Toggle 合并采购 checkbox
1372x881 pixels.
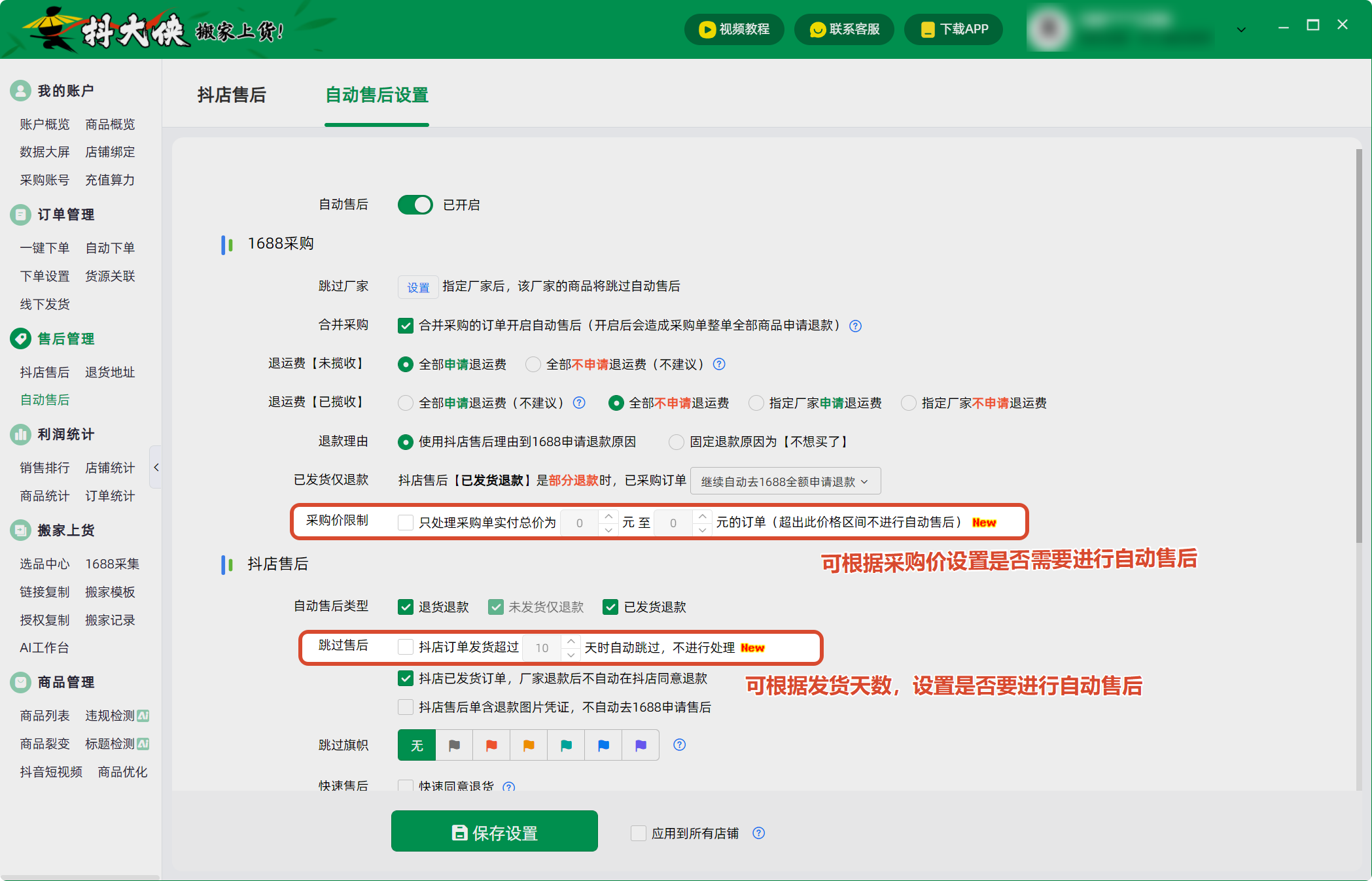tap(406, 326)
